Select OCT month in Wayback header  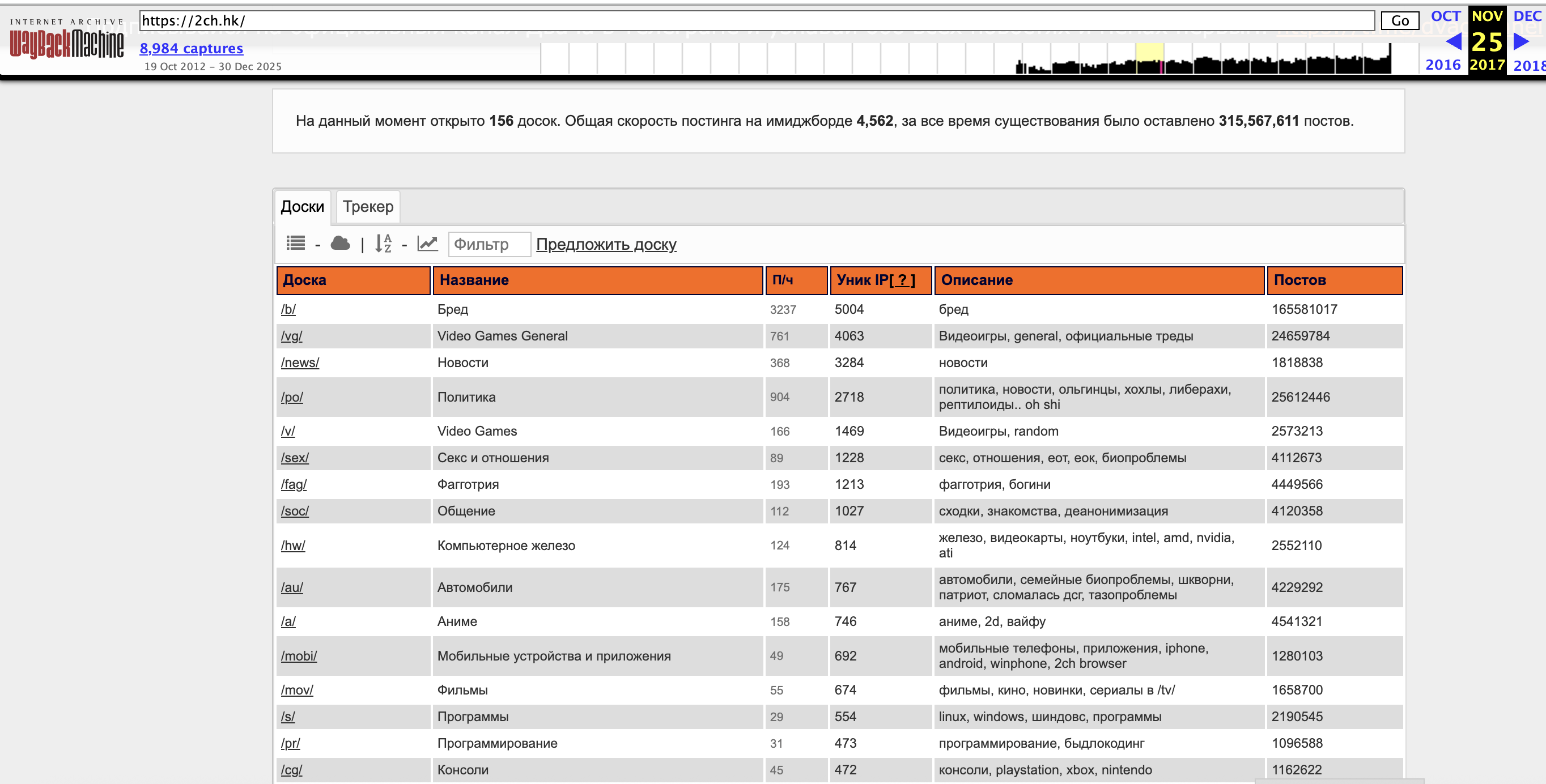click(x=1445, y=16)
